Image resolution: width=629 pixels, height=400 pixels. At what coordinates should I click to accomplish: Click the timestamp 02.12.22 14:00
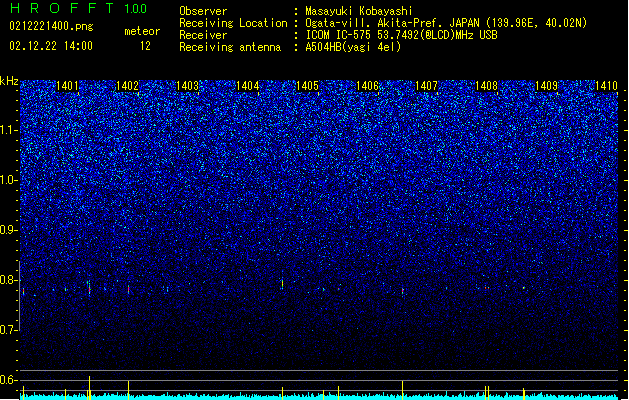51,46
